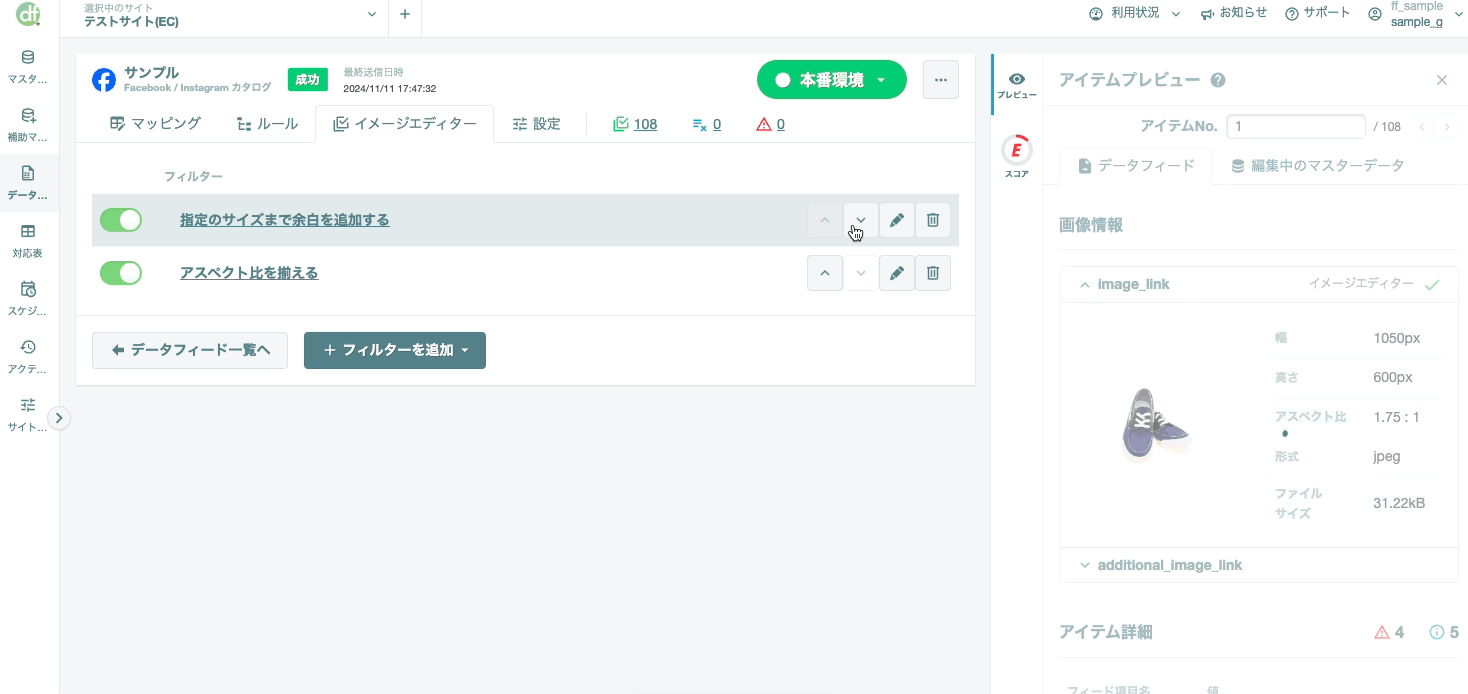Select データフィード preview tab
1468x694 pixels.
[1136, 166]
